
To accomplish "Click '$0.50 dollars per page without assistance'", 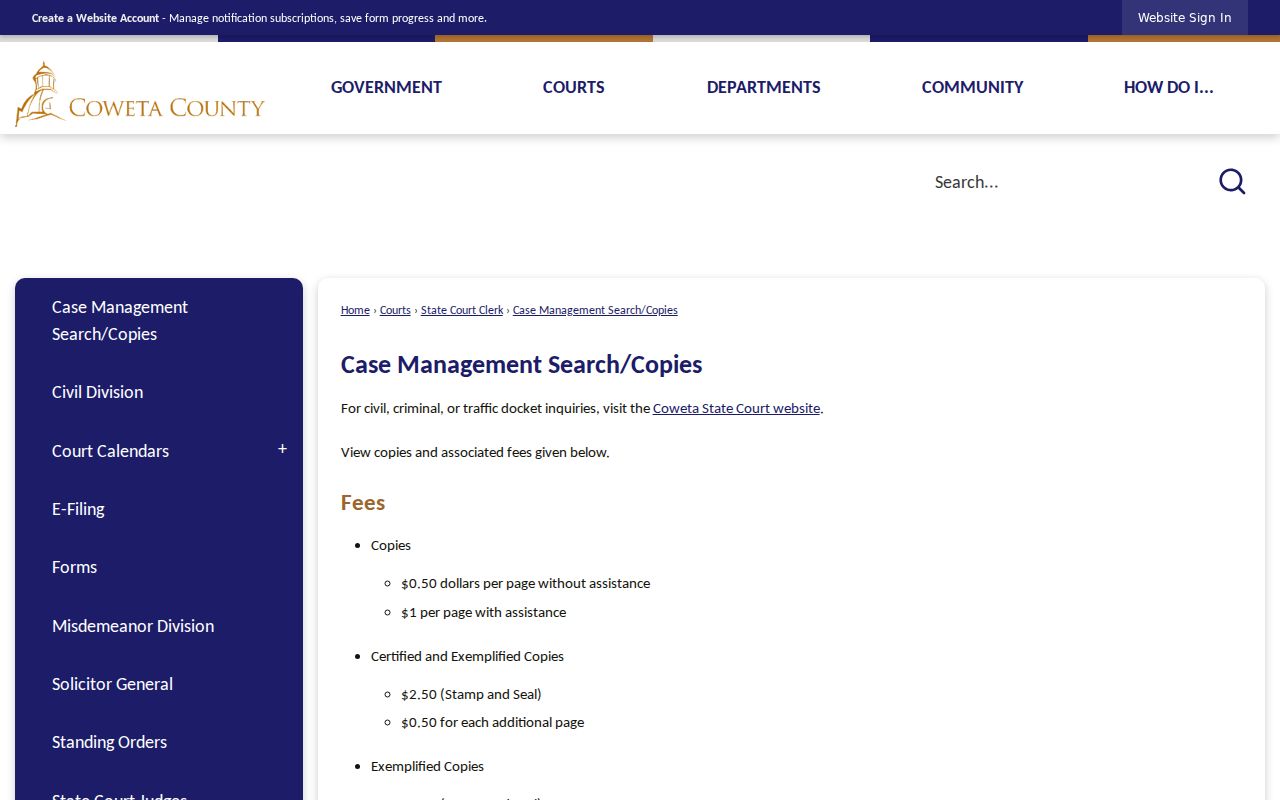I will 525,583.
